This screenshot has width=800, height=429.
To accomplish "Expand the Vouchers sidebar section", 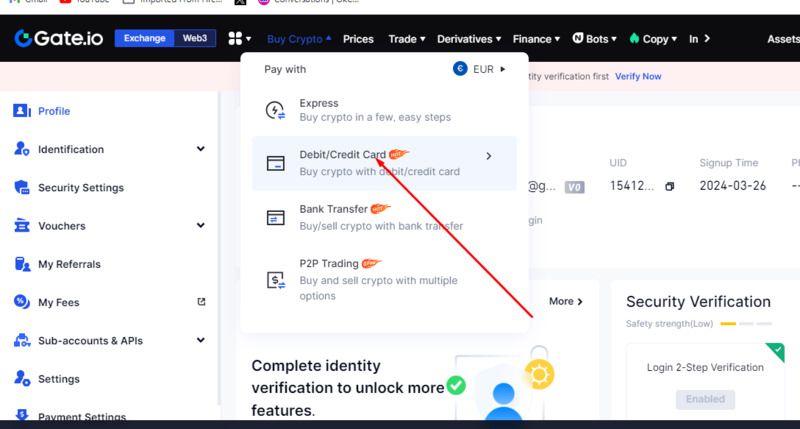I will (x=201, y=225).
